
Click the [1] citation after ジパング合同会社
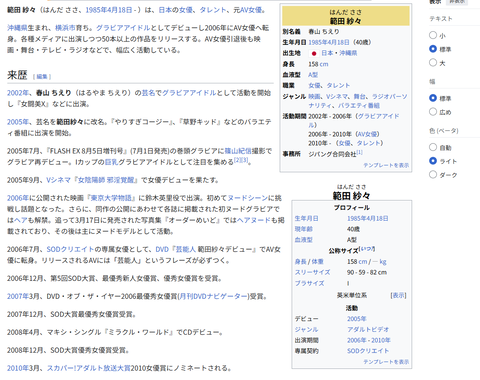pos(359,152)
